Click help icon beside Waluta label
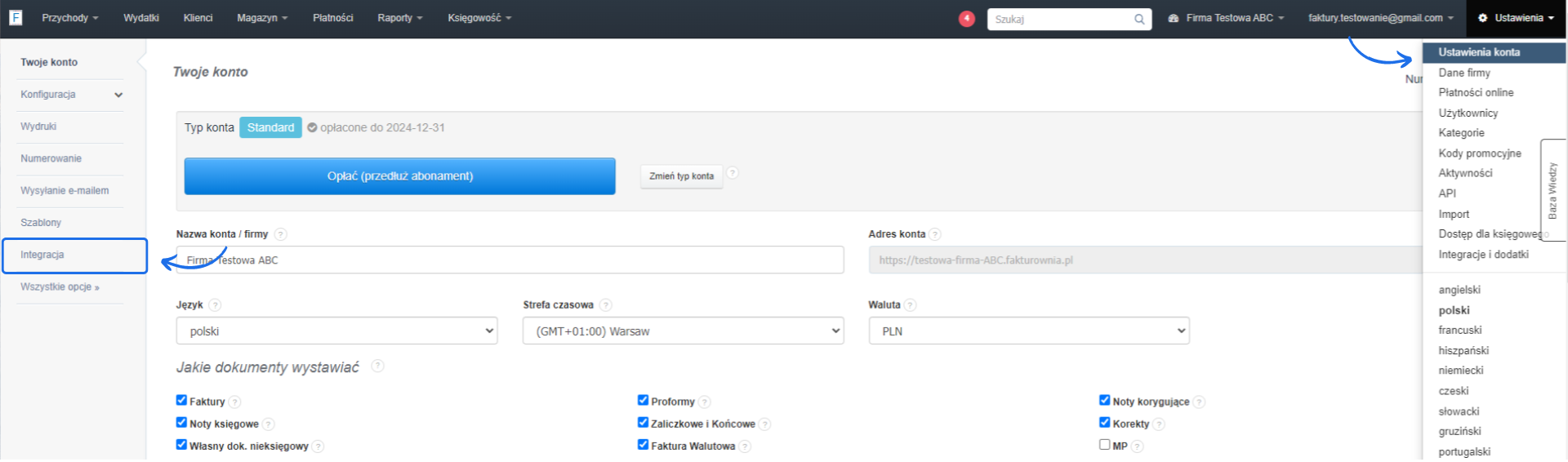The image size is (1568, 462). pos(910,305)
